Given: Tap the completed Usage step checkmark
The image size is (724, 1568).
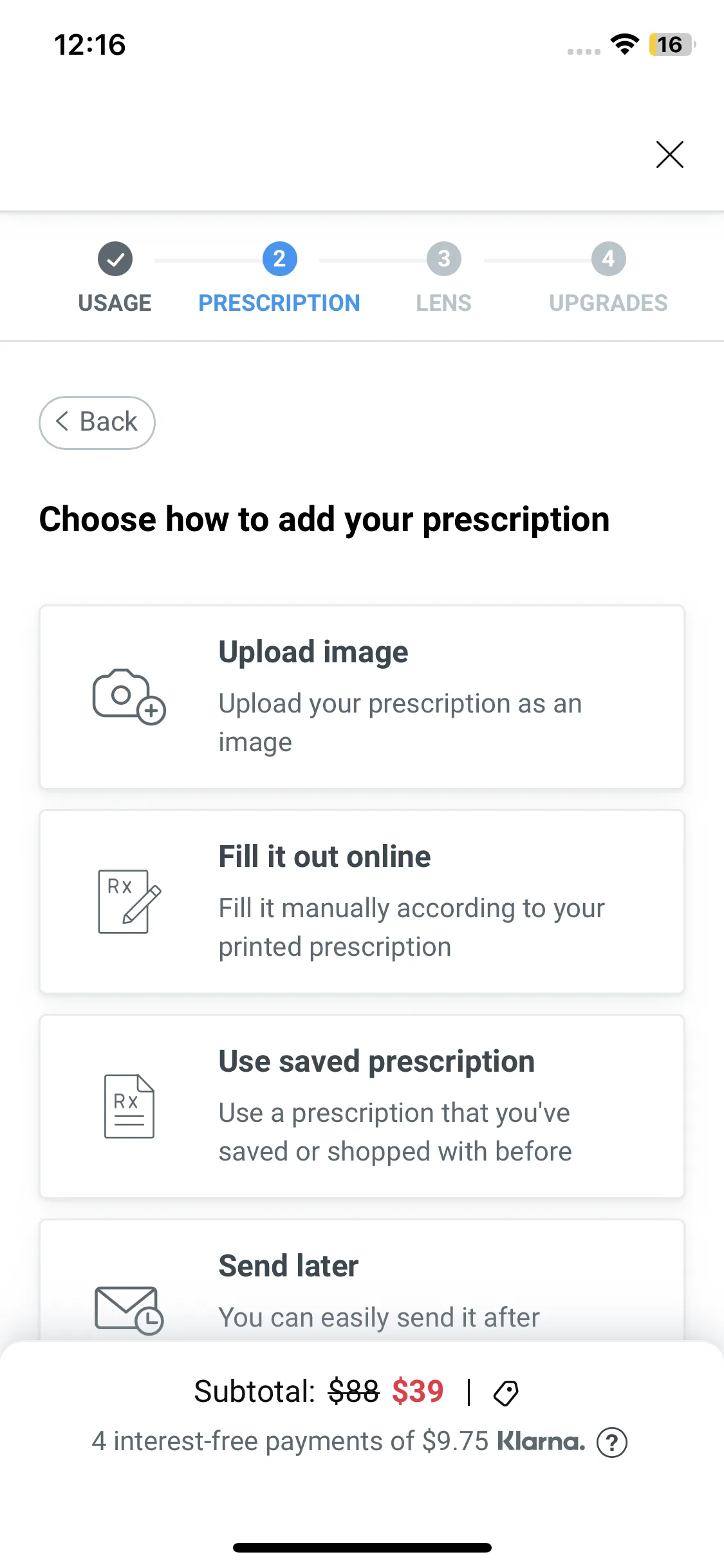Looking at the screenshot, I should (x=115, y=259).
